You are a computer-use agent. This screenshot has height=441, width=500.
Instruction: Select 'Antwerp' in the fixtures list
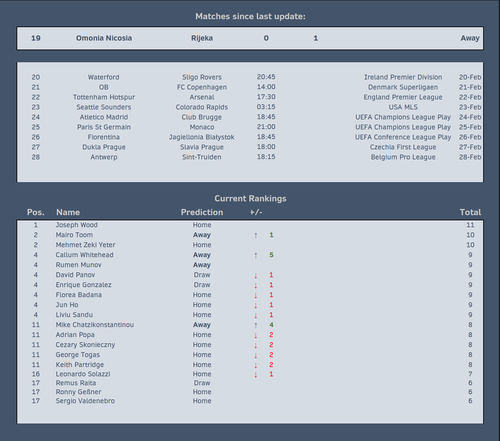coord(104,157)
